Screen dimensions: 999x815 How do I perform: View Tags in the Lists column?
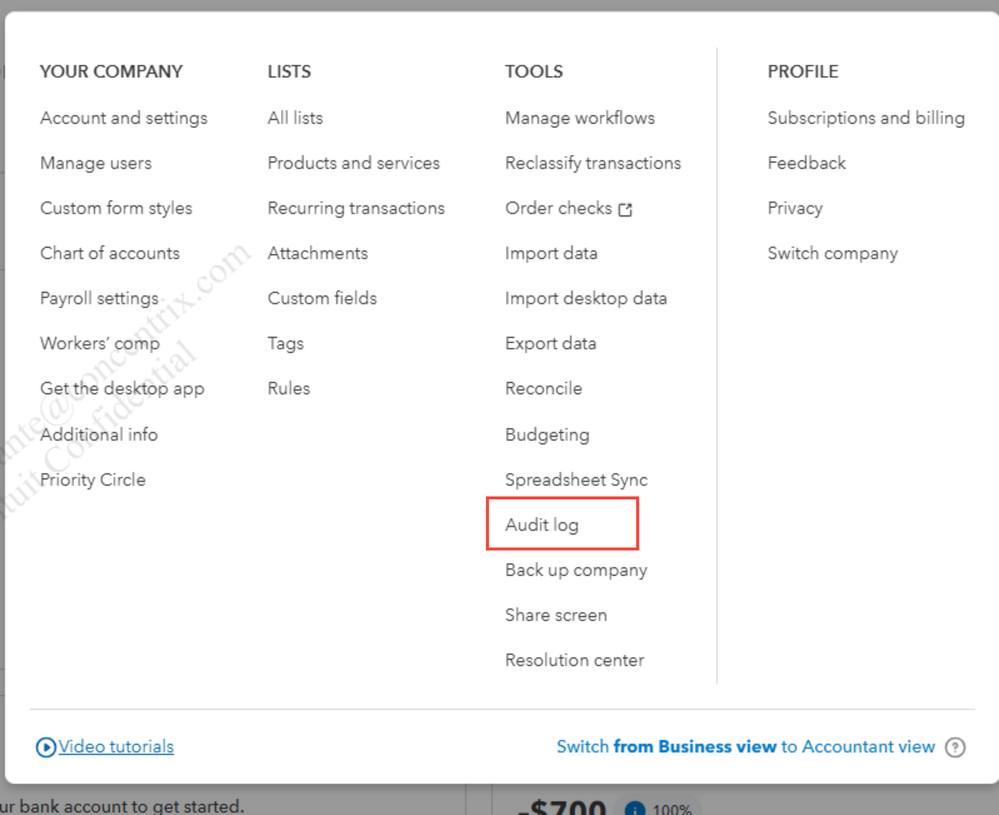(285, 343)
